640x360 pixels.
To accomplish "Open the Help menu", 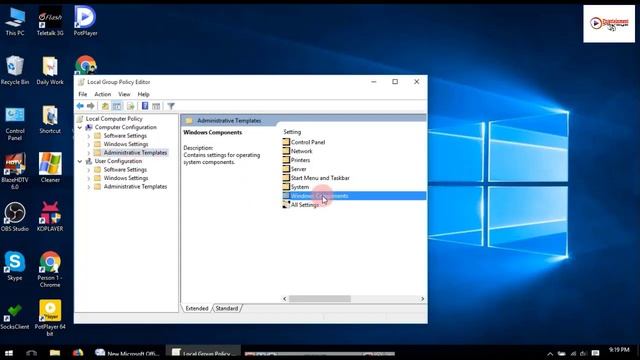I will (x=143, y=94).
